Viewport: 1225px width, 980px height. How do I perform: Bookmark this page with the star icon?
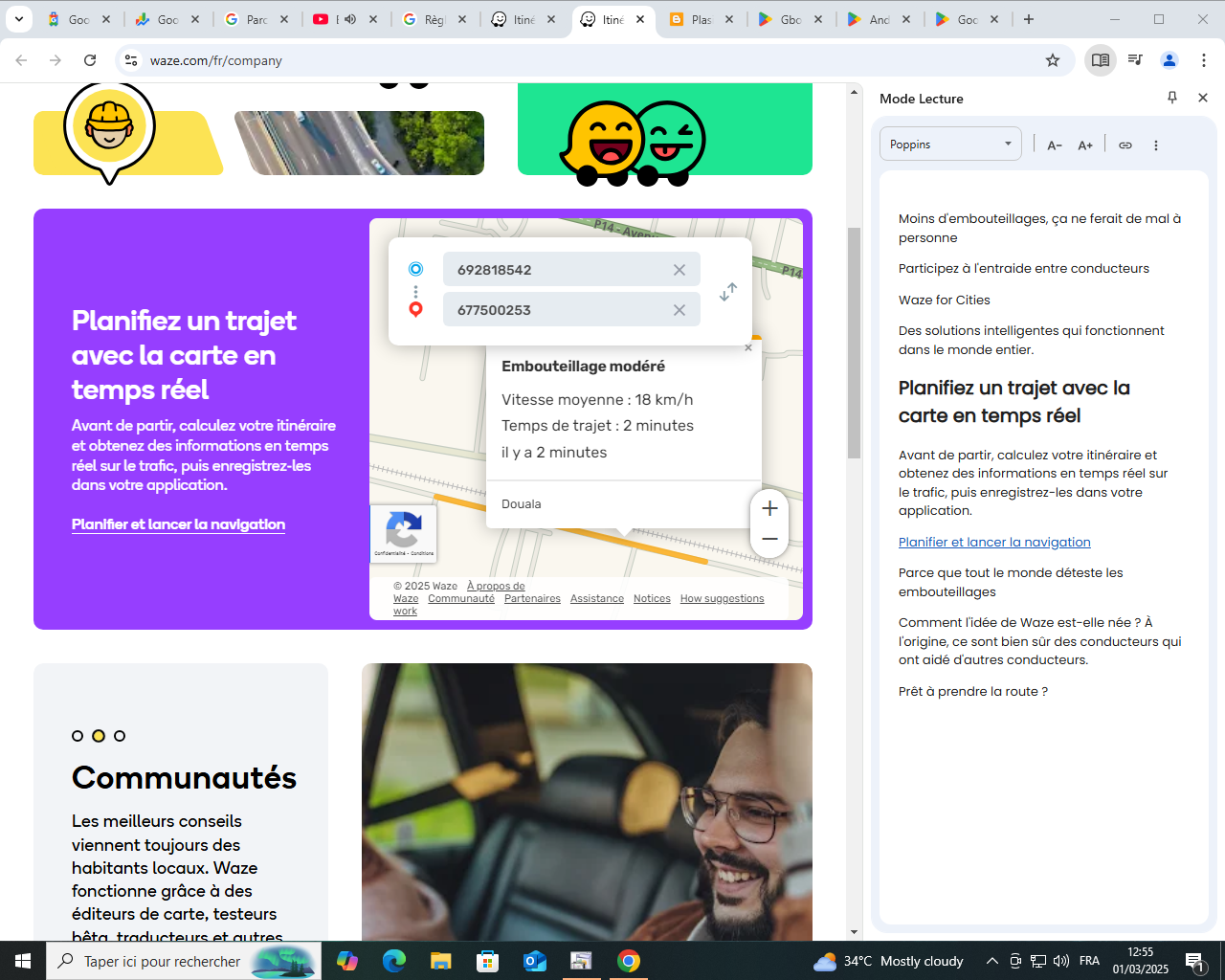(x=1053, y=60)
